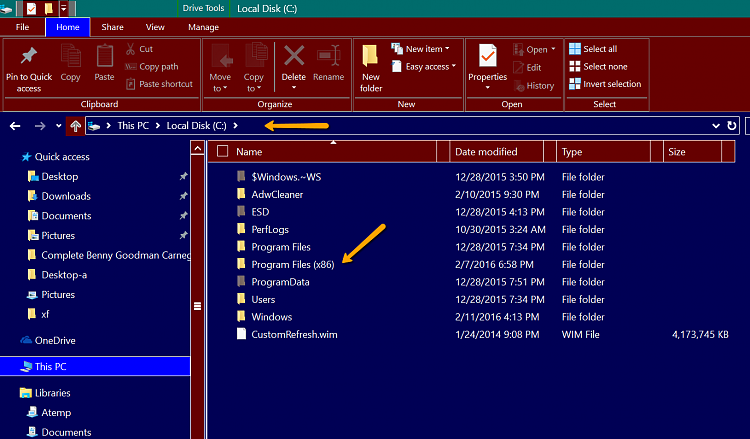Select the Program Files (x86) folder

tap(293, 264)
